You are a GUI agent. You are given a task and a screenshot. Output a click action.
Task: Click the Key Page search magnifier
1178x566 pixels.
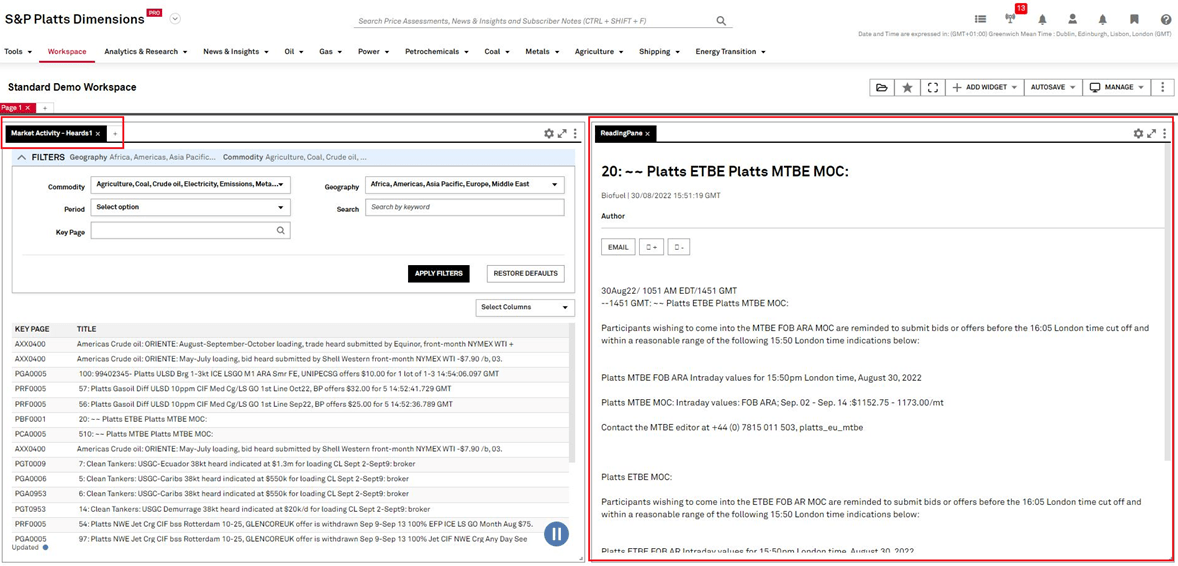[280, 232]
